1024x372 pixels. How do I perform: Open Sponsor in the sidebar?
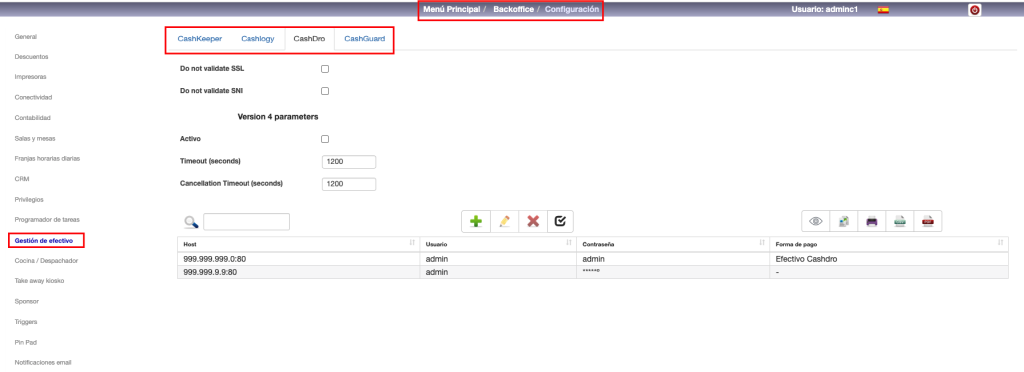click(27, 302)
